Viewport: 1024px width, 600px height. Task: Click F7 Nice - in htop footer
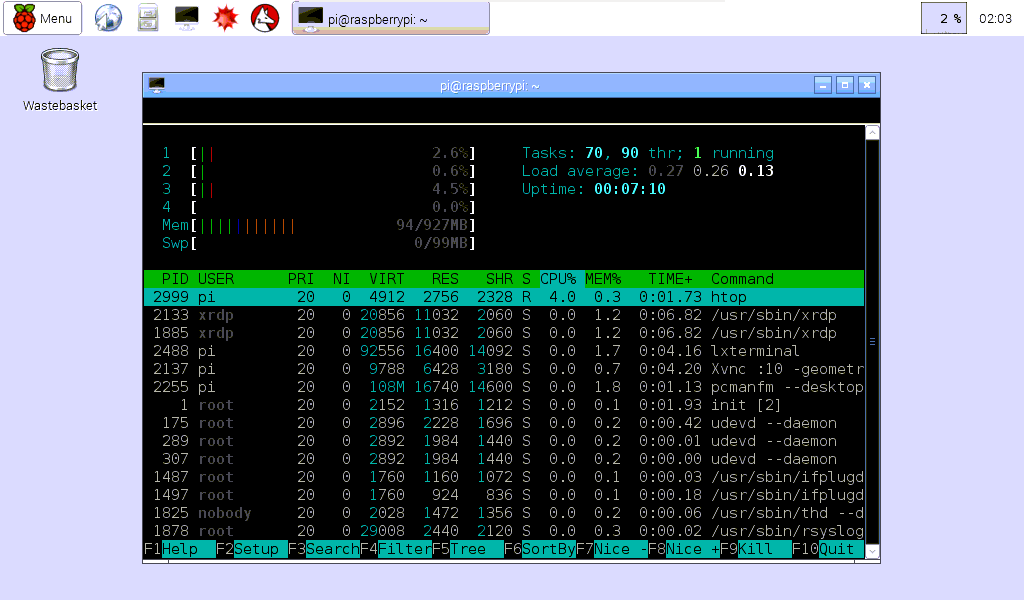(612, 549)
